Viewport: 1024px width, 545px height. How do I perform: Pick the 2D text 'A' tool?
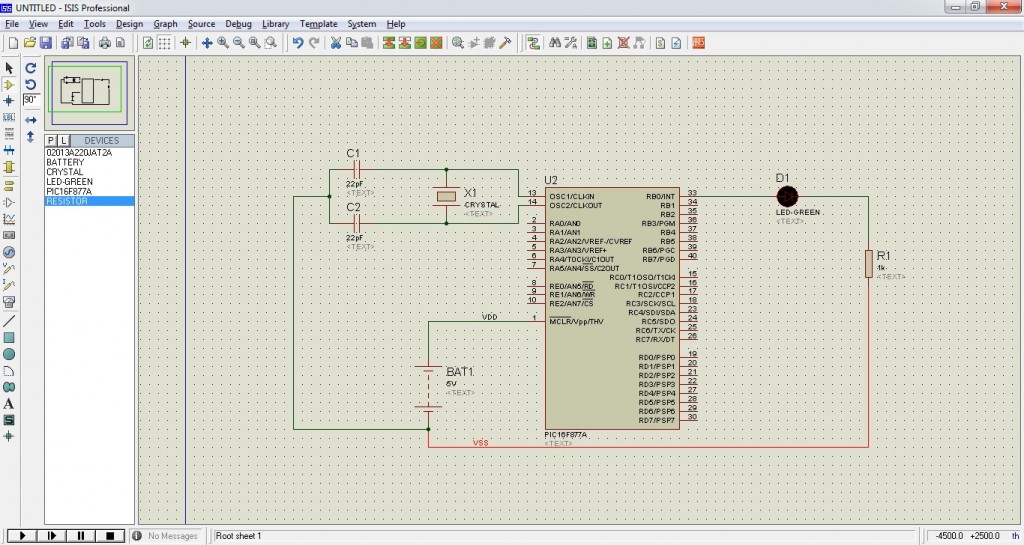tap(9, 403)
